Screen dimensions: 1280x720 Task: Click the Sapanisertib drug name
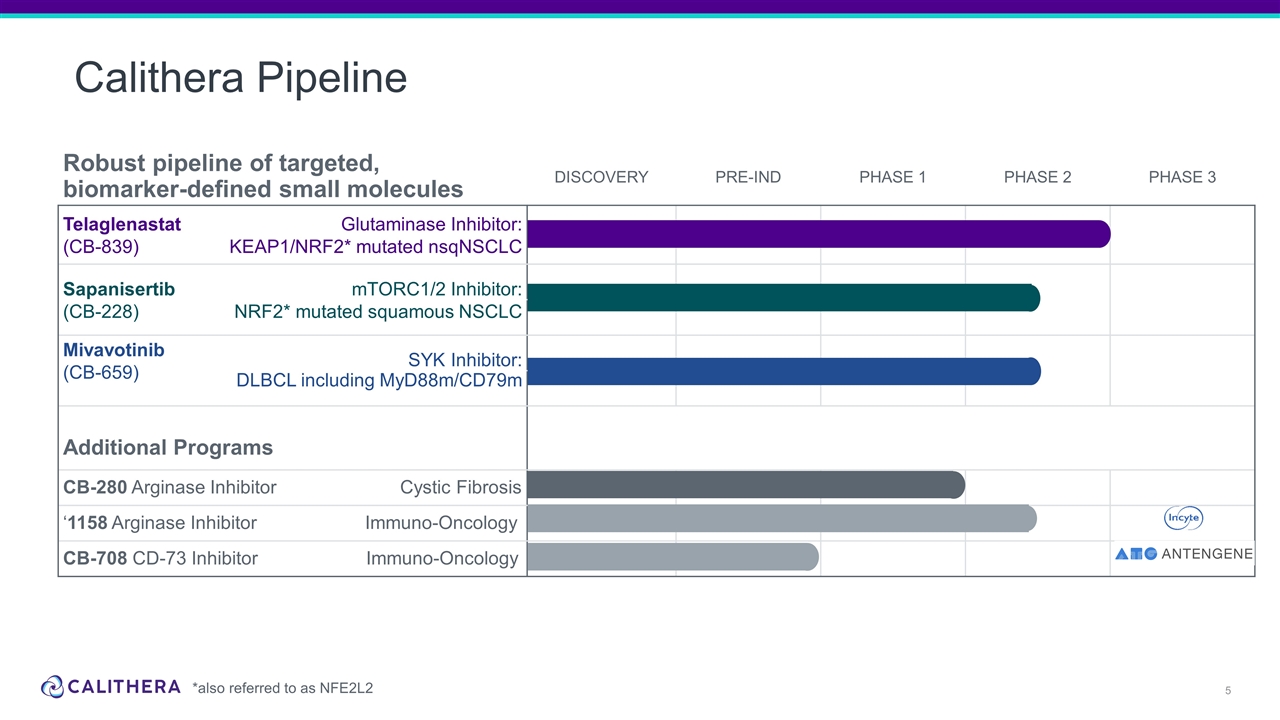119,289
